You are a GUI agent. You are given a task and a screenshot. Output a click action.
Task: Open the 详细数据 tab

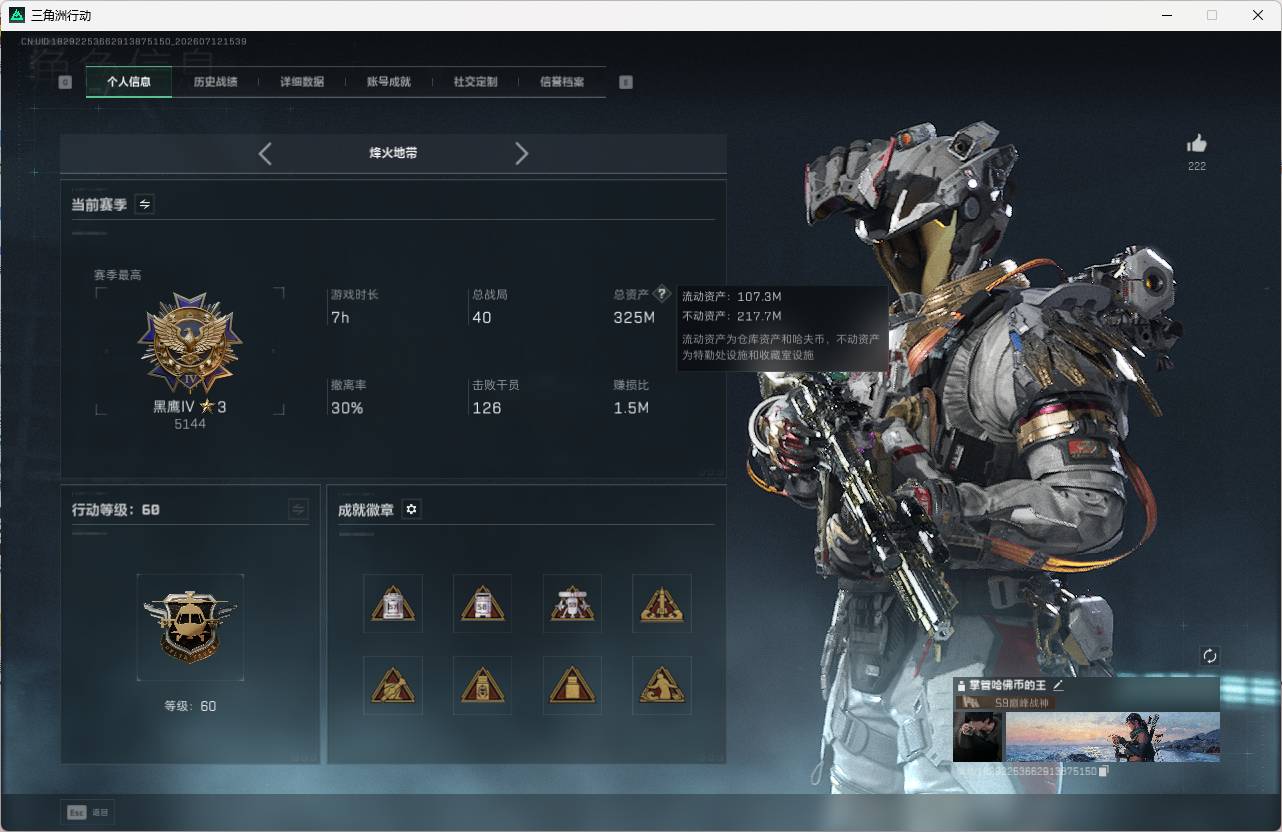tap(302, 82)
